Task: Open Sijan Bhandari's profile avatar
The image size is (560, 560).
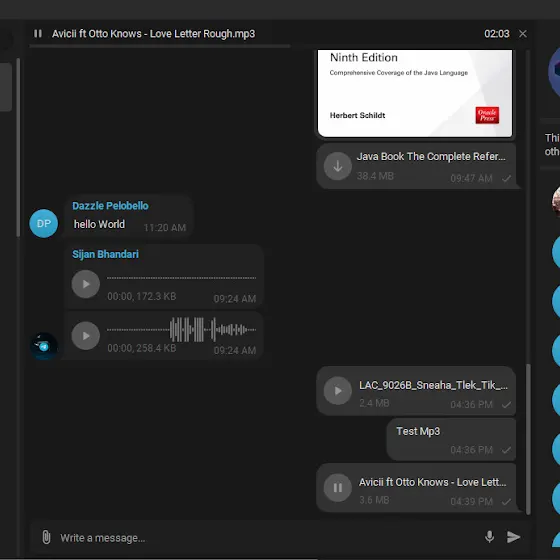Action: tap(44, 346)
